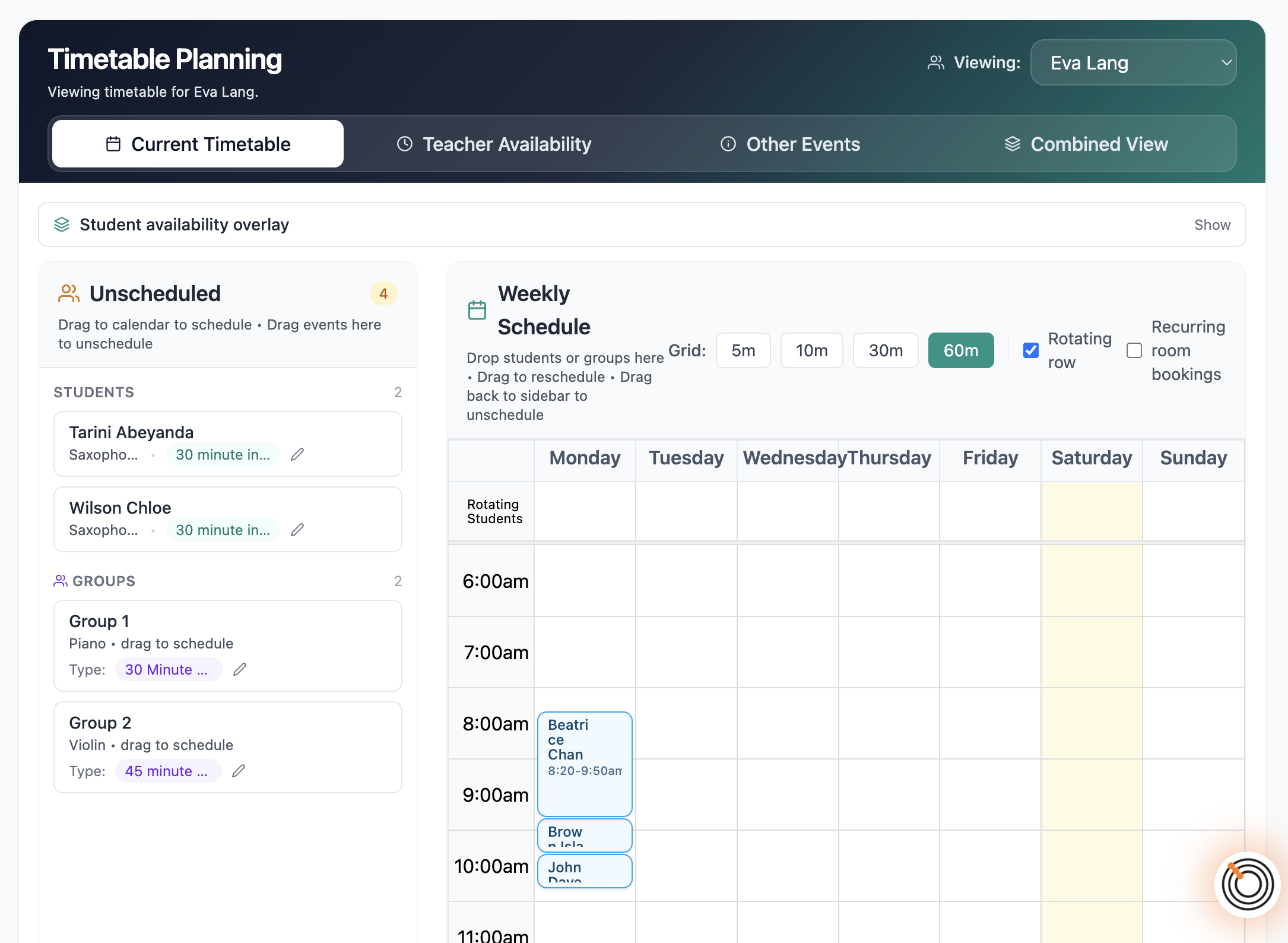Click the Weekly Schedule calendar icon

coord(477,310)
